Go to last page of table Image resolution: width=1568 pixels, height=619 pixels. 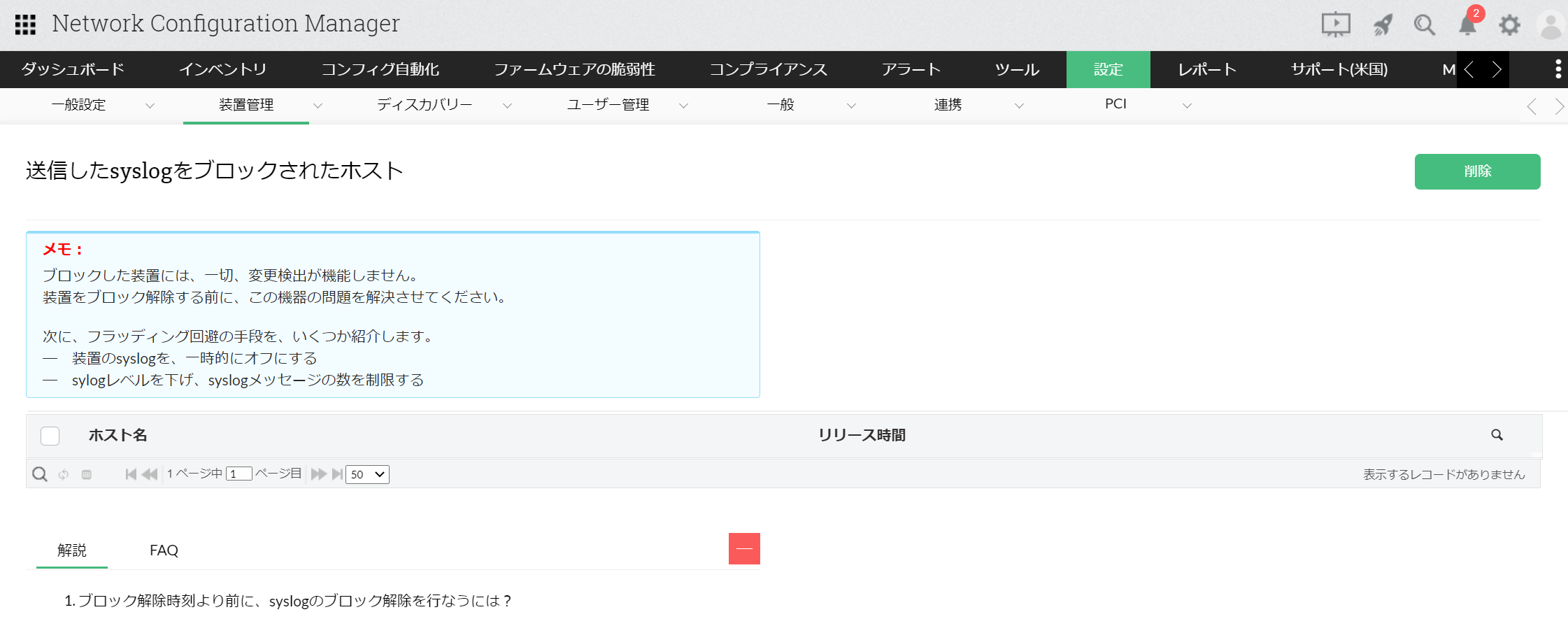click(x=337, y=474)
